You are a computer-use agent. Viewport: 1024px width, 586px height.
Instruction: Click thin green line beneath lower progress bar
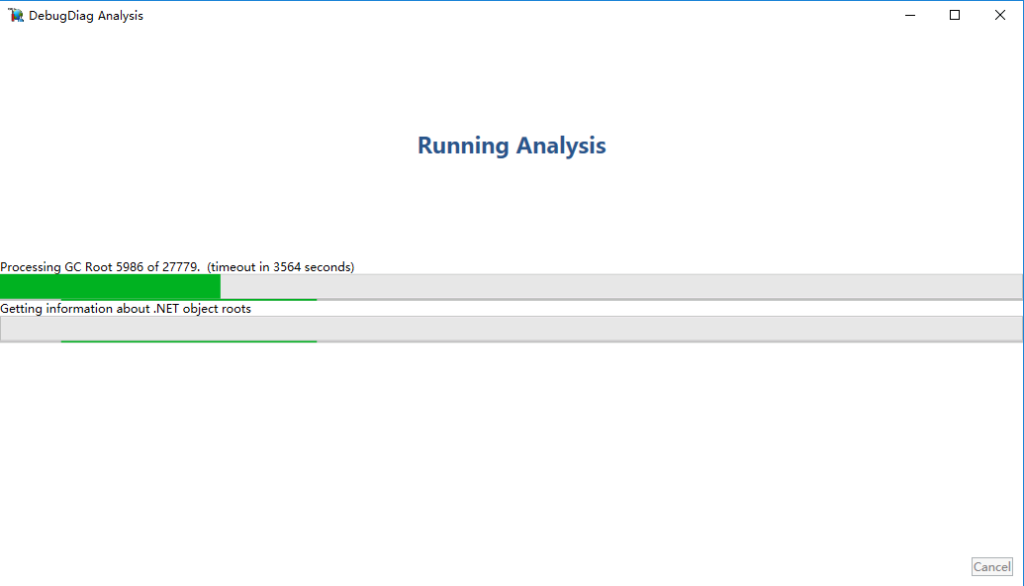[x=188, y=341]
